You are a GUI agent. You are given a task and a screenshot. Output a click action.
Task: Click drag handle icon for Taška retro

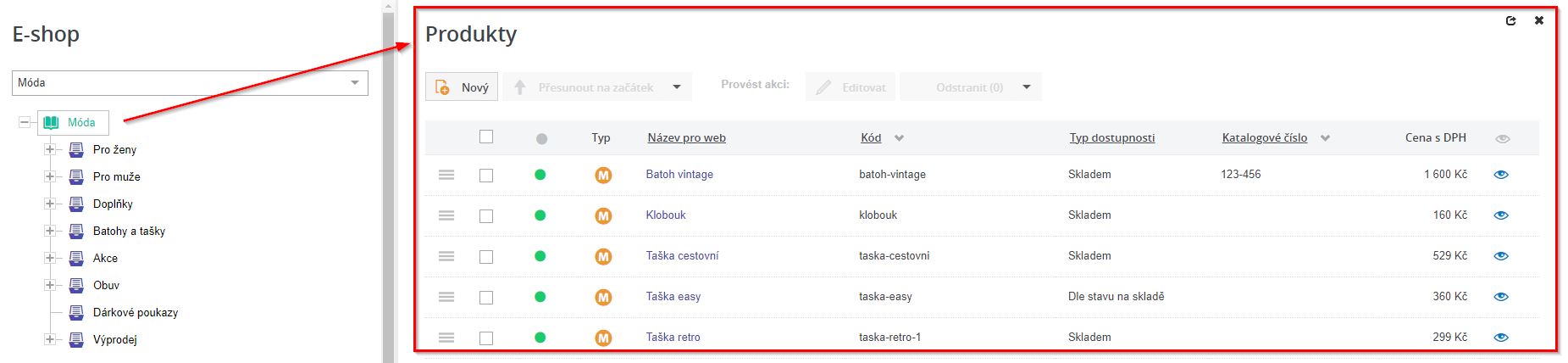point(446,338)
